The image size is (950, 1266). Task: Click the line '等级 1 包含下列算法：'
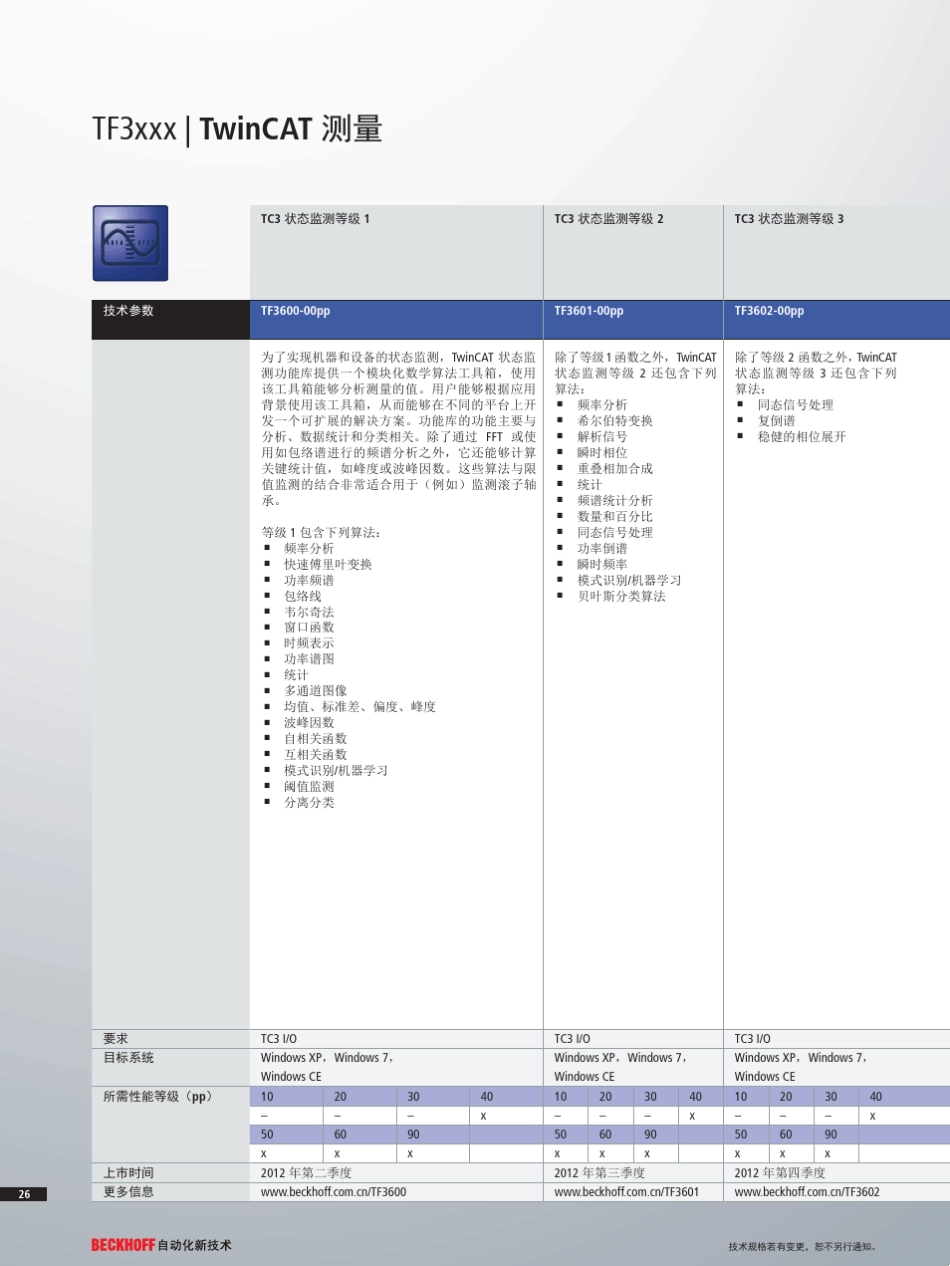(321, 532)
